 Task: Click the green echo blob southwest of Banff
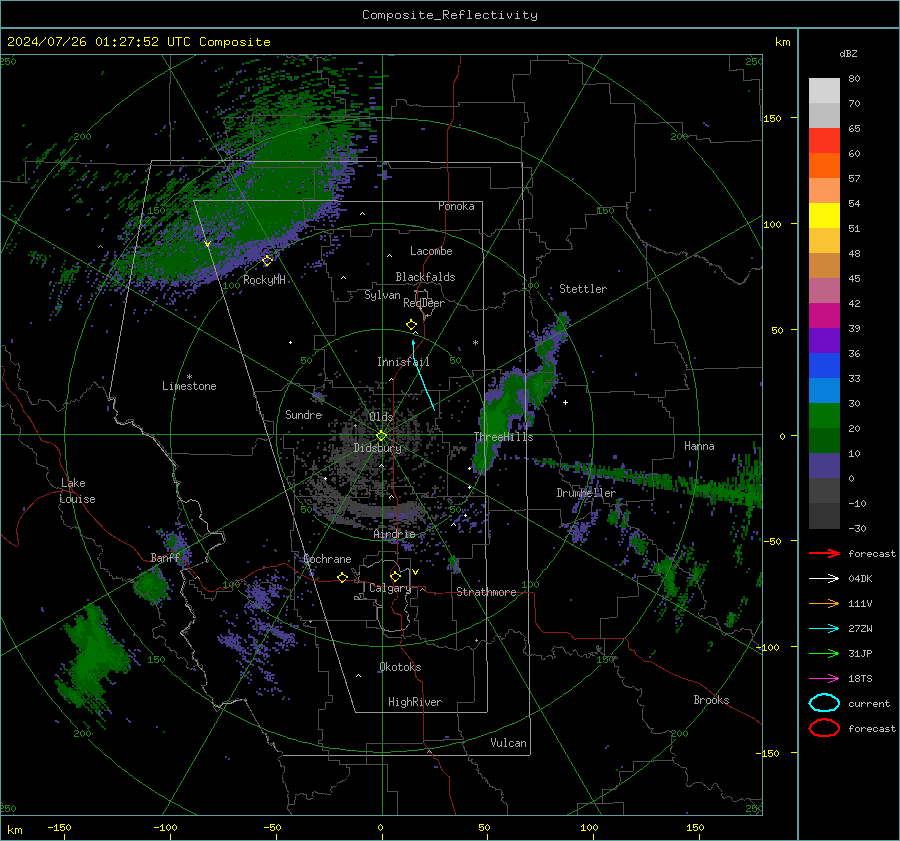pos(151,587)
